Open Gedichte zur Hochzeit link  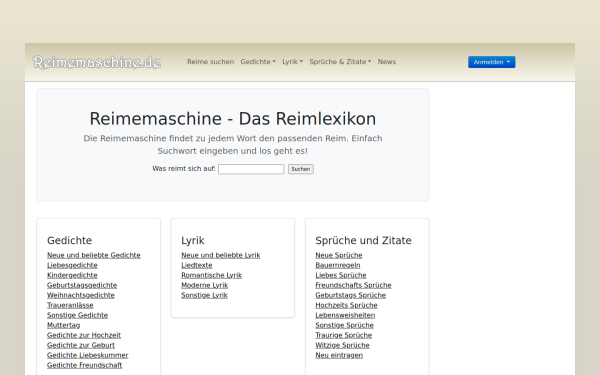[84, 335]
